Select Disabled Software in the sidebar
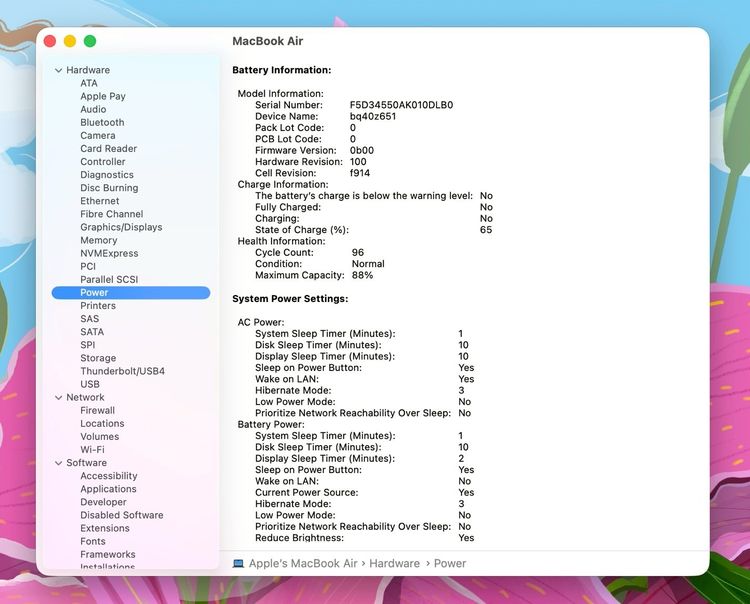 click(121, 515)
